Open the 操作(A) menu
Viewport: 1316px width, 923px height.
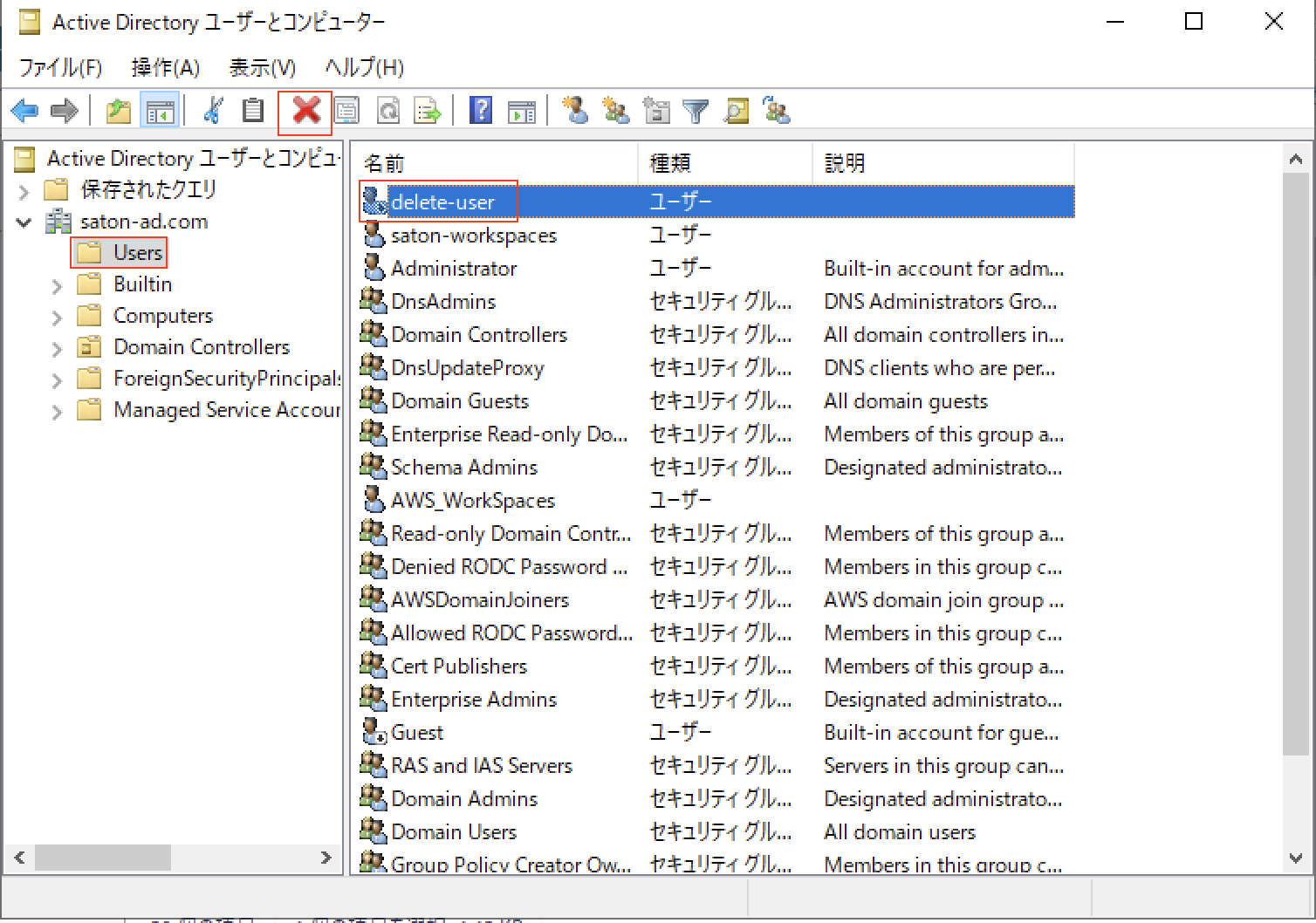click(x=165, y=67)
